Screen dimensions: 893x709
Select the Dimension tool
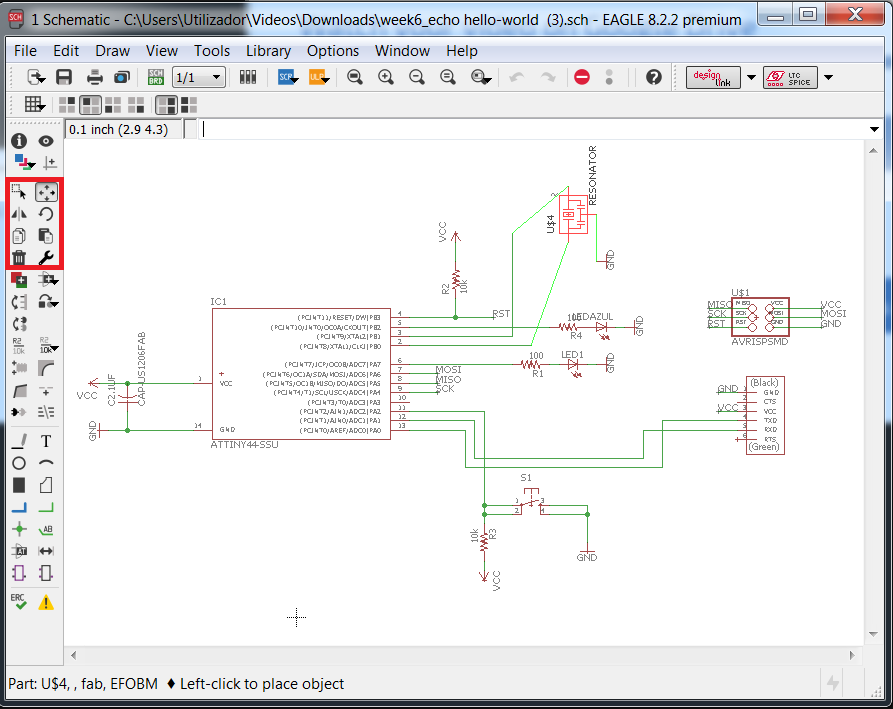[x=46, y=551]
